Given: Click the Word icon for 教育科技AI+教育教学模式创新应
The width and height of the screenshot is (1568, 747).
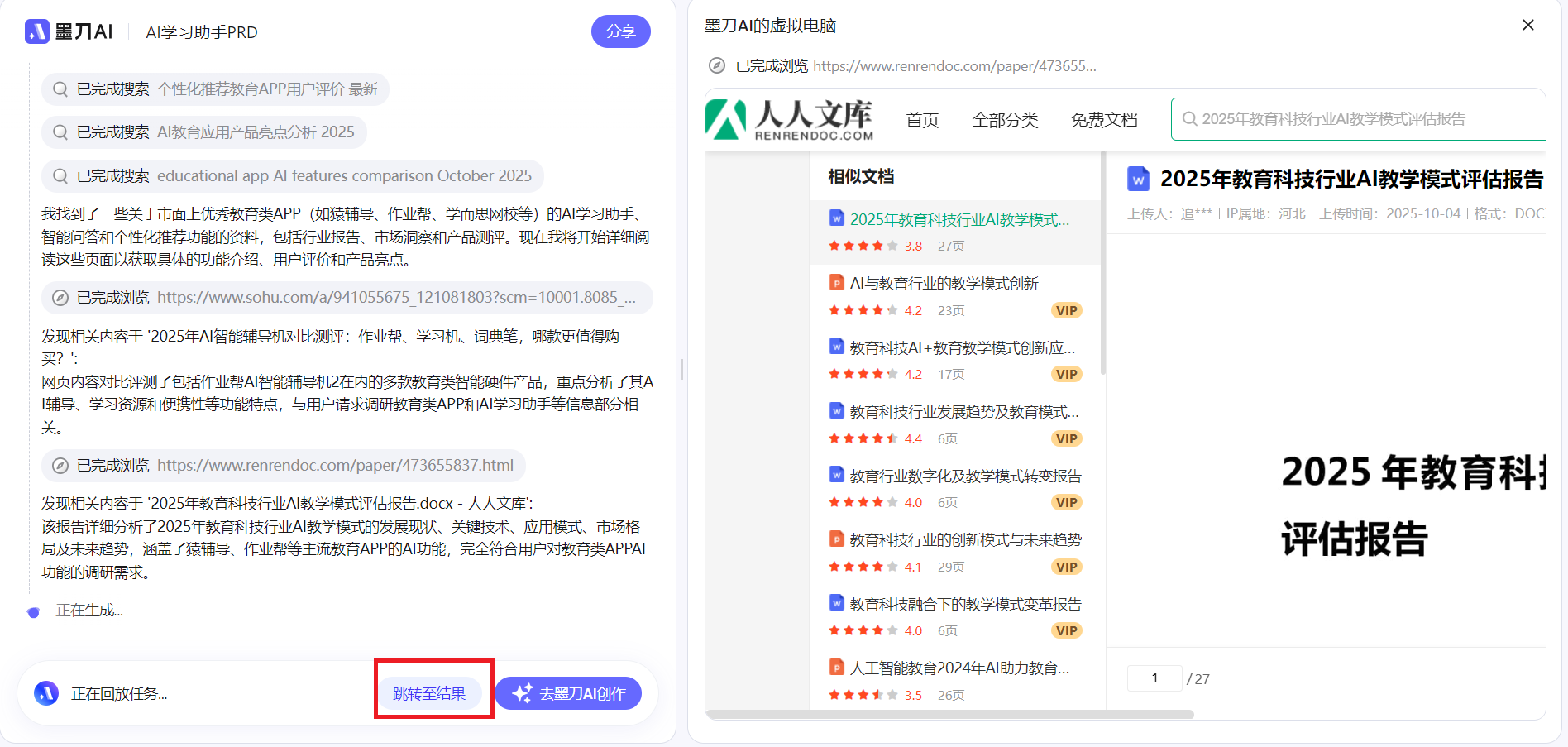Looking at the screenshot, I should pyautogui.click(x=837, y=346).
